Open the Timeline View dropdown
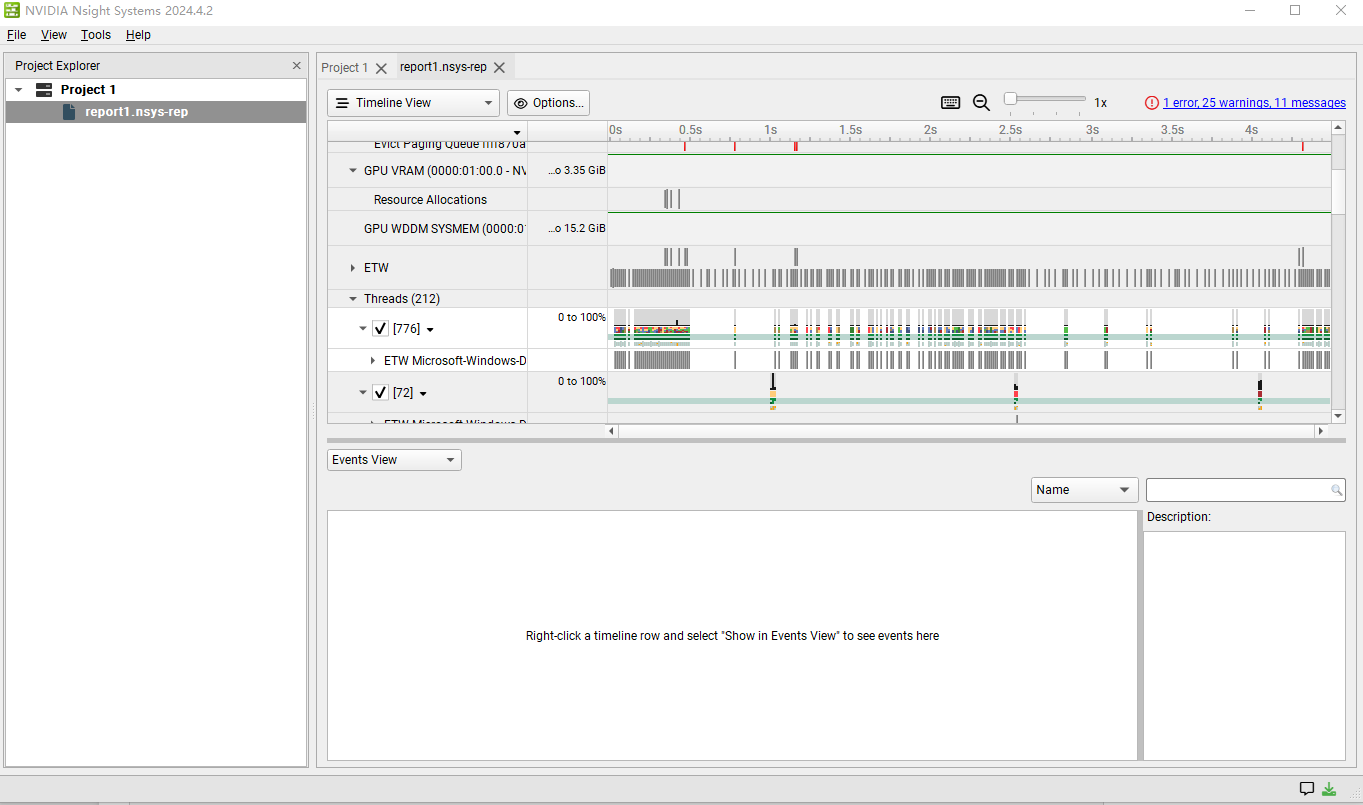 pyautogui.click(x=413, y=103)
